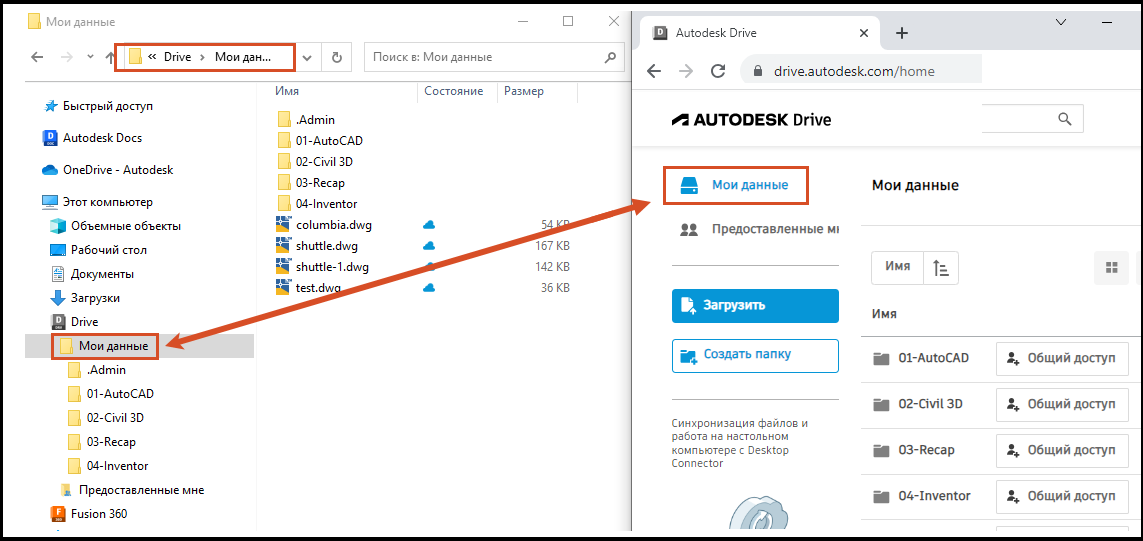
Task: Toggle sort order in Drive
Action: coord(940,268)
